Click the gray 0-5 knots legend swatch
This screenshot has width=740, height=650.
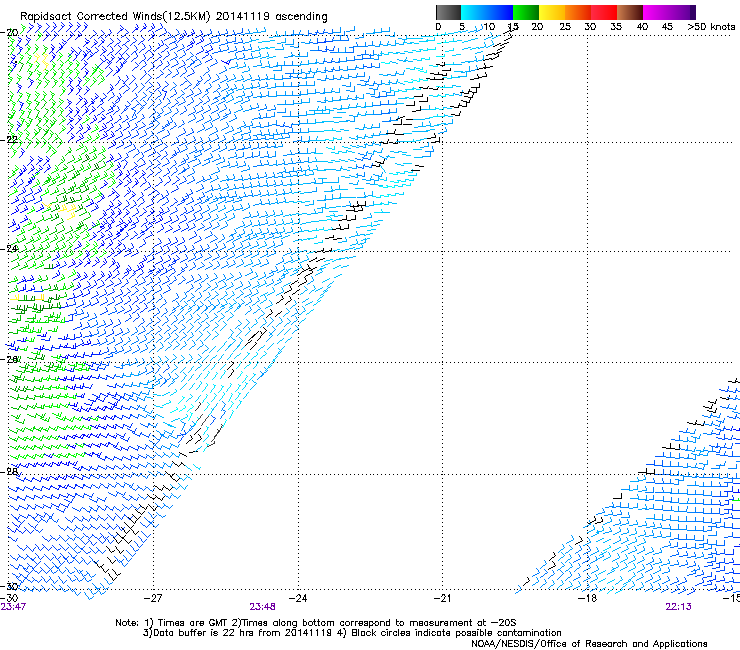[448, 12]
